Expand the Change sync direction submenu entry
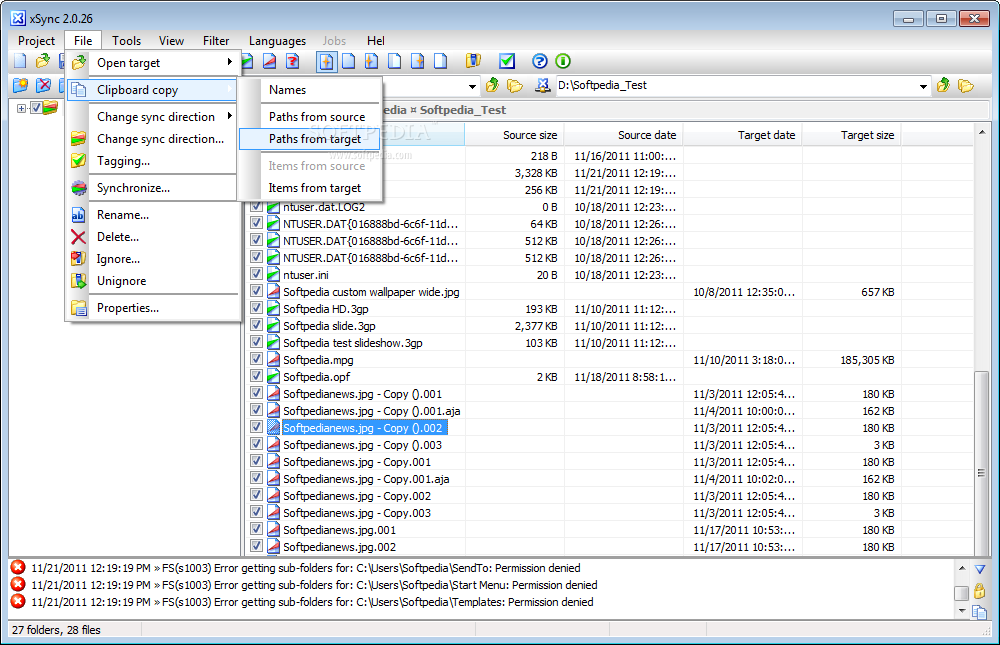 coord(153,117)
